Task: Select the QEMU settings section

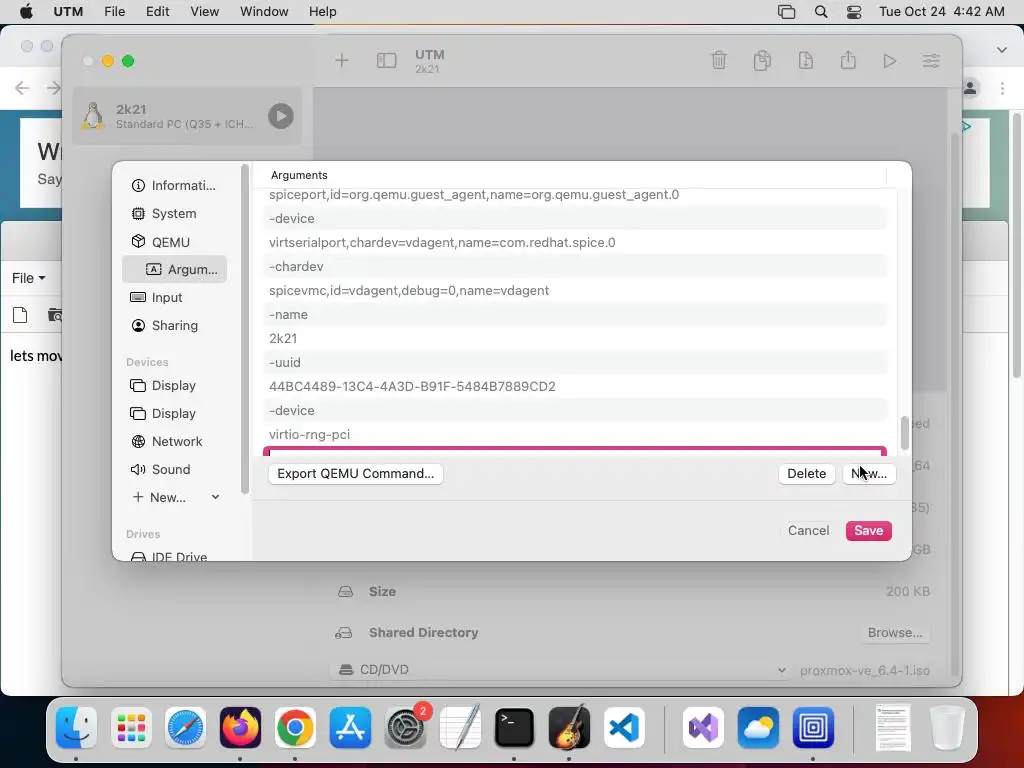Action: (174, 242)
